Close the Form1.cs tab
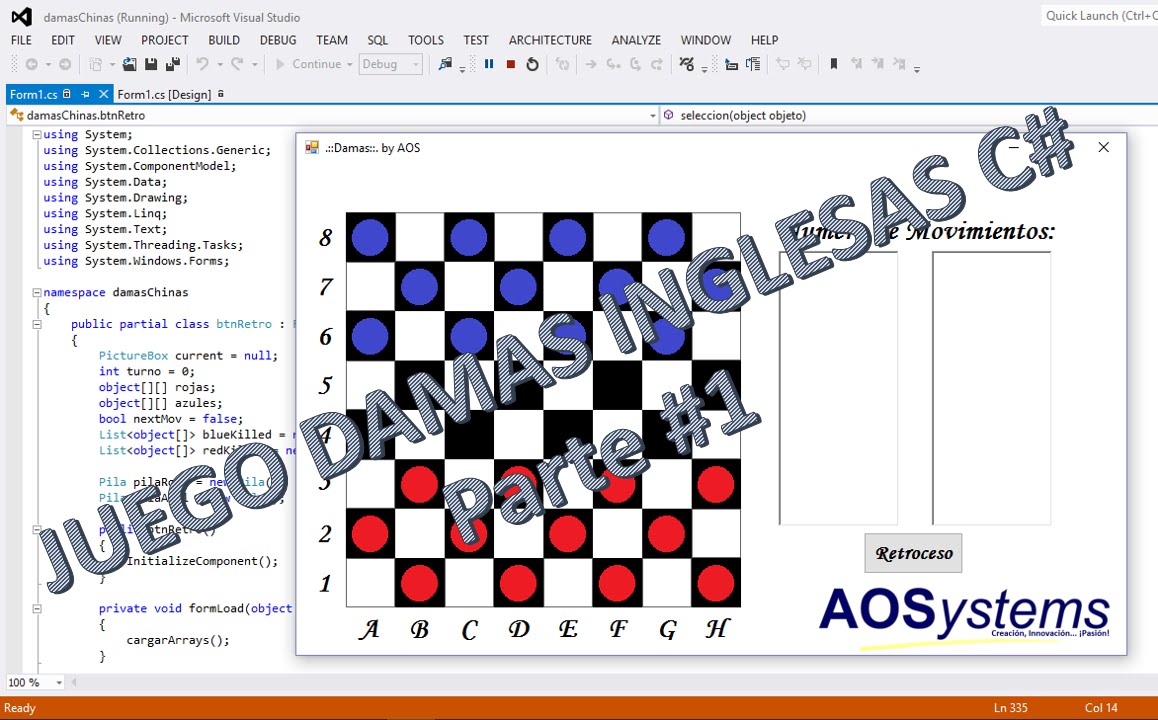The width and height of the screenshot is (1158, 720). pos(103,95)
